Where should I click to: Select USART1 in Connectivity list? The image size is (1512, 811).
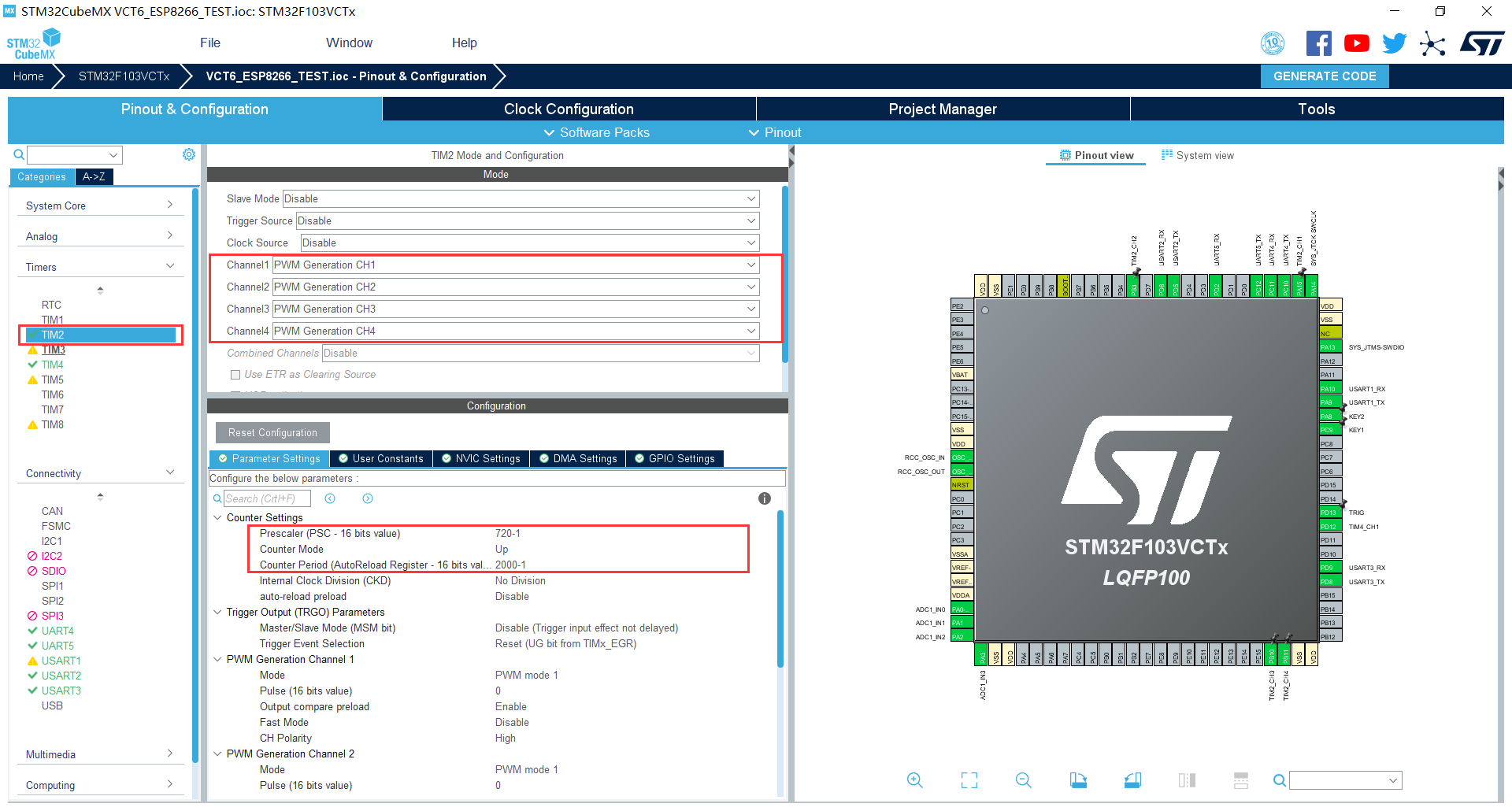[61, 661]
